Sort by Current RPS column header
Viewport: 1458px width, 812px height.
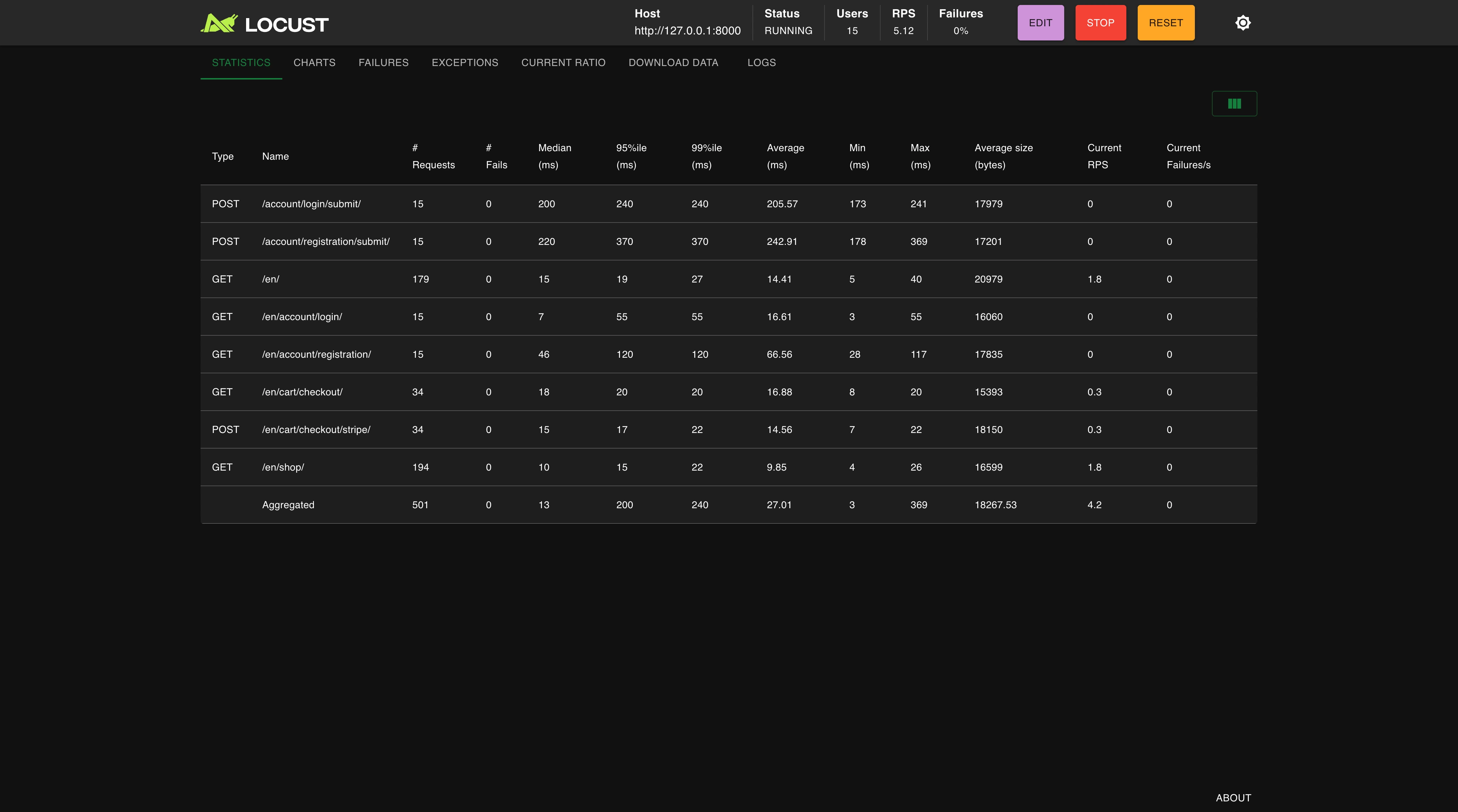pyautogui.click(x=1104, y=156)
